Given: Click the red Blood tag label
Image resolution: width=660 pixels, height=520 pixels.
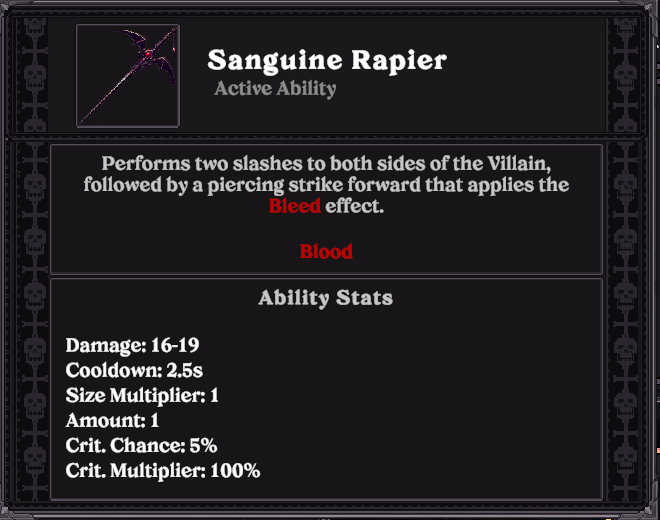Looking at the screenshot, I should point(326,252).
